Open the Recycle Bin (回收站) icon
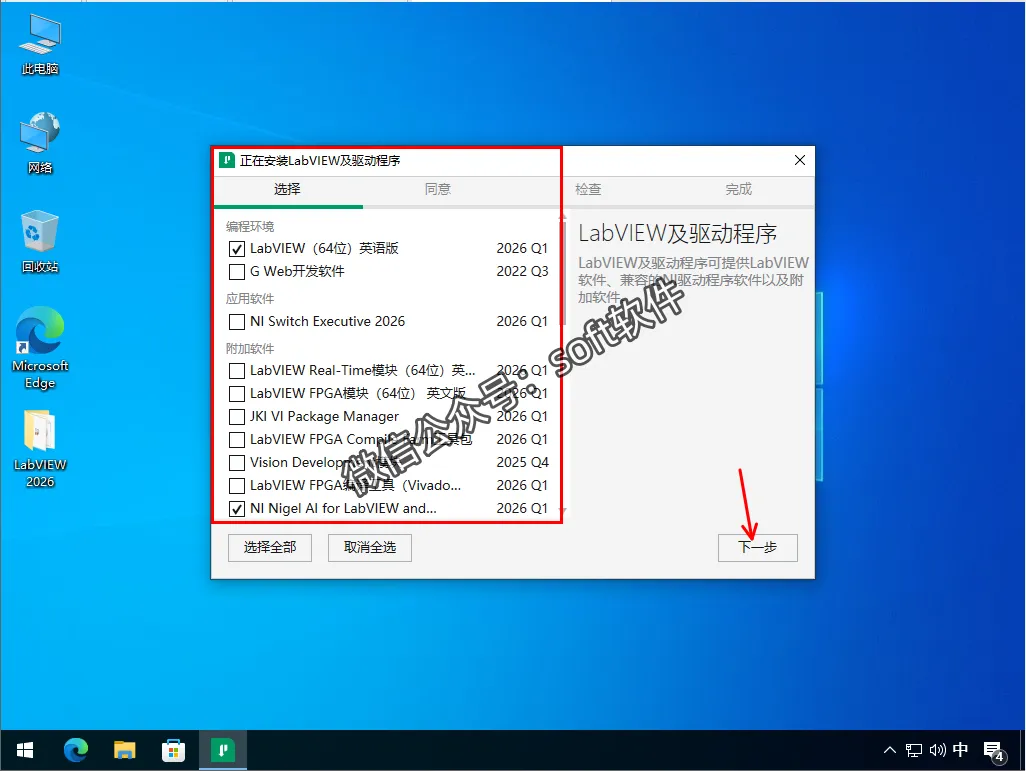The height and width of the screenshot is (771, 1026). tap(40, 242)
